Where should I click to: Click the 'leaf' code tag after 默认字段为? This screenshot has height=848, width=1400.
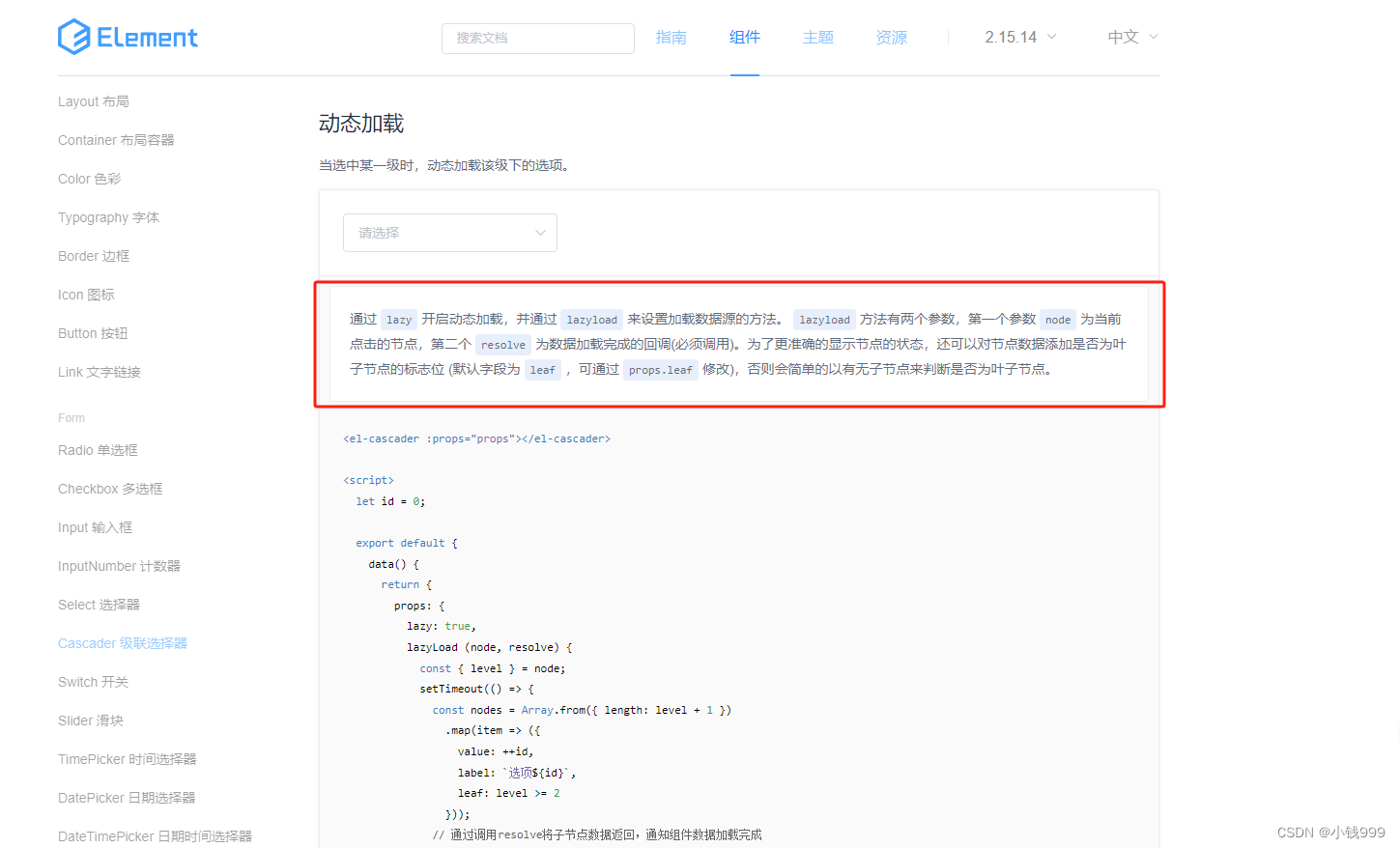(x=543, y=370)
